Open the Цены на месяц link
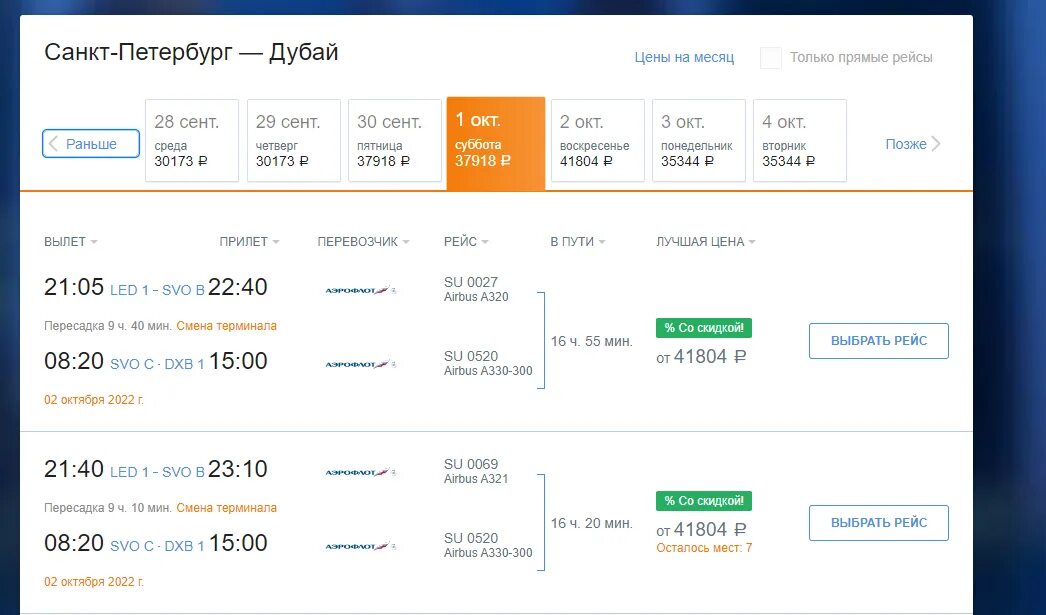 [x=684, y=57]
